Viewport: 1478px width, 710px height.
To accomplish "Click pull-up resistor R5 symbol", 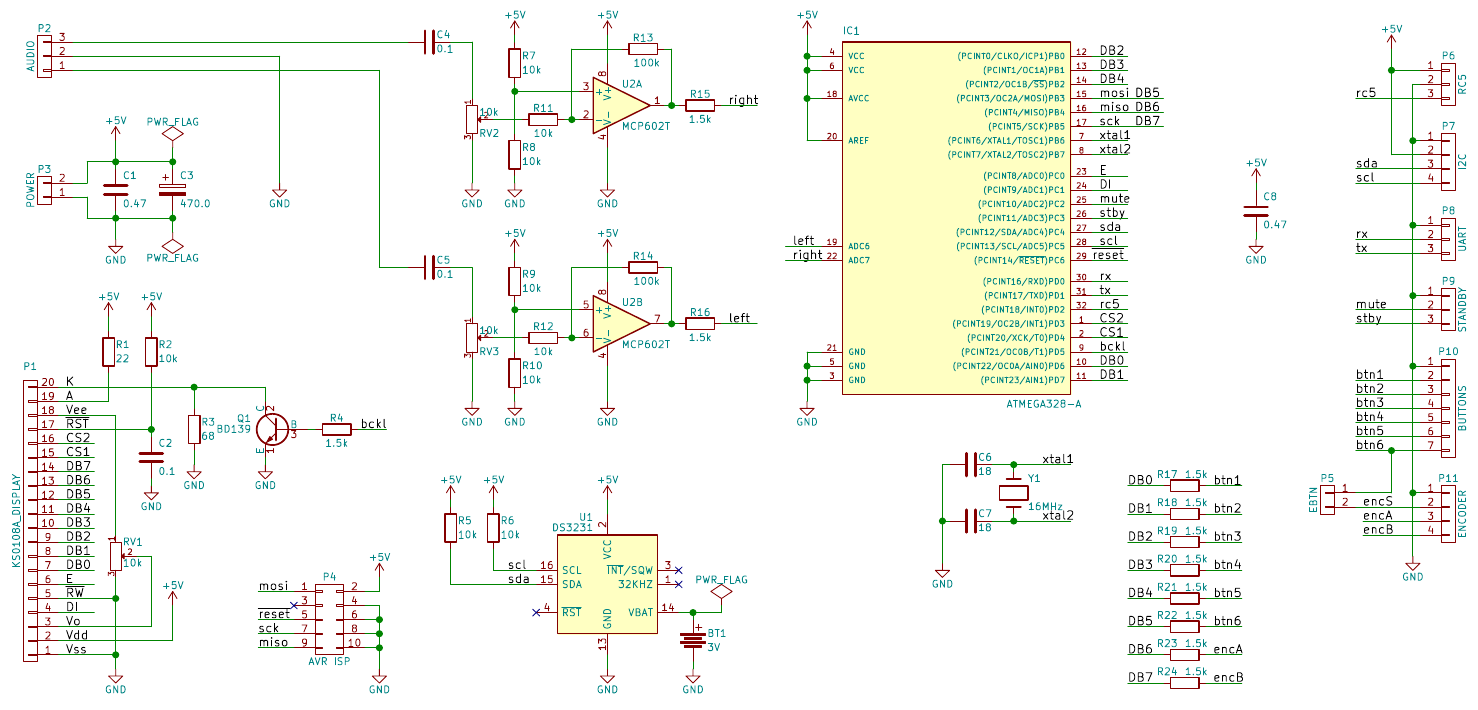I will pos(450,527).
